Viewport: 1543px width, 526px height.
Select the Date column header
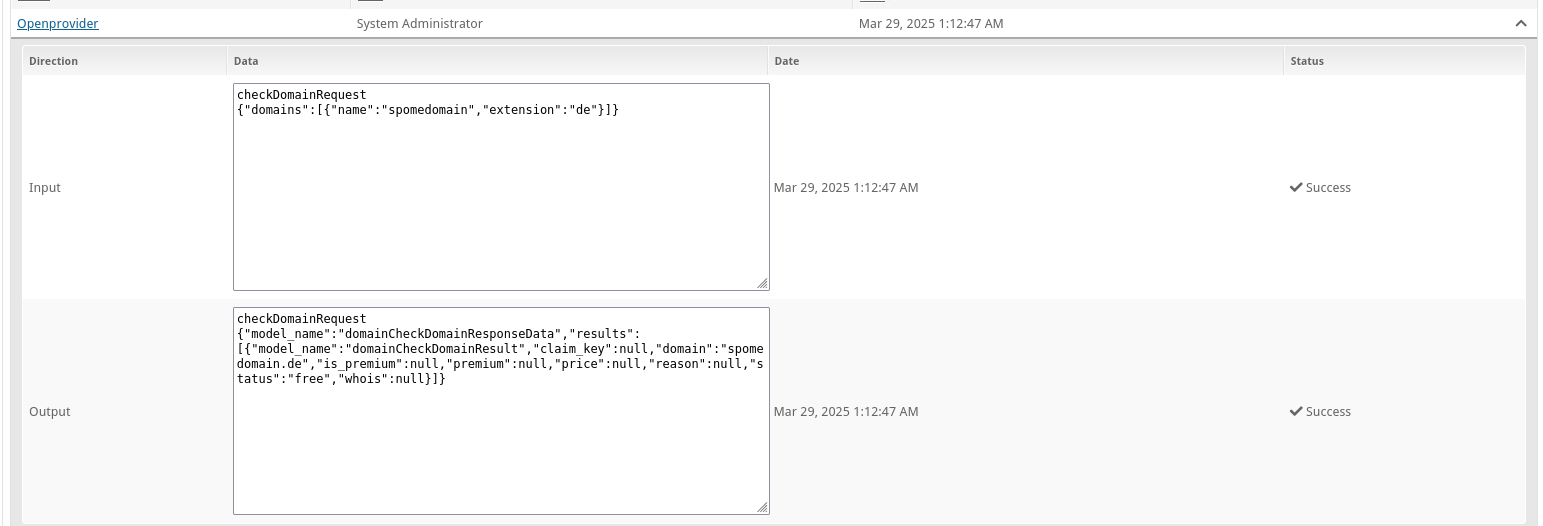(787, 61)
